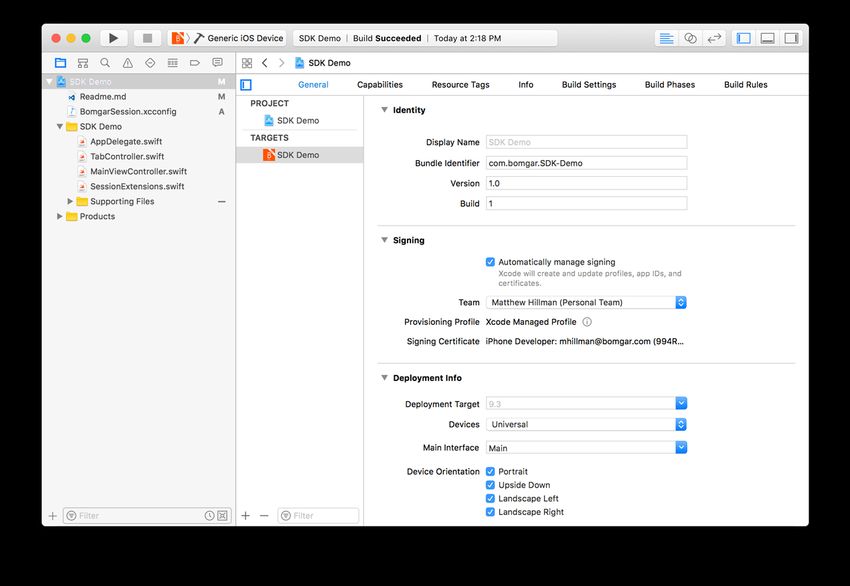Open the SDK Demo scheme selector icon
850x586 pixels.
coord(177,38)
